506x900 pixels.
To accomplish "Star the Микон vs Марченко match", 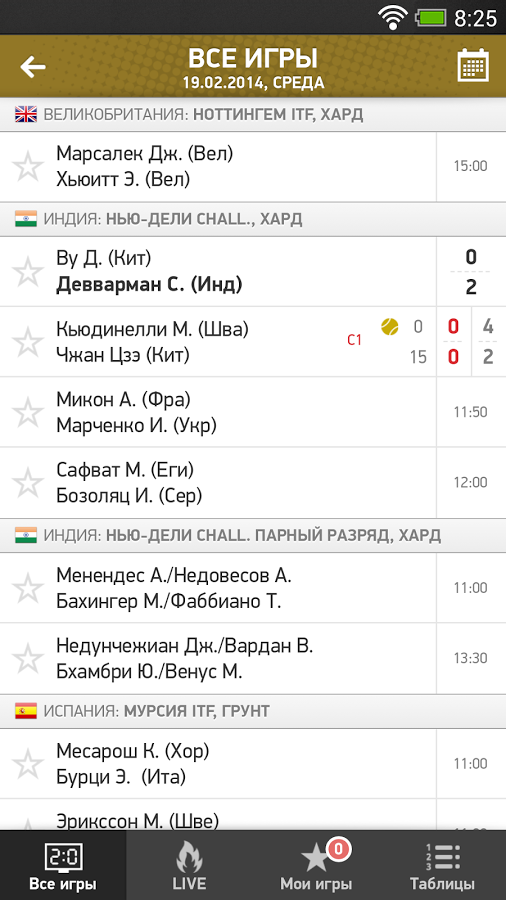I will 28,412.
